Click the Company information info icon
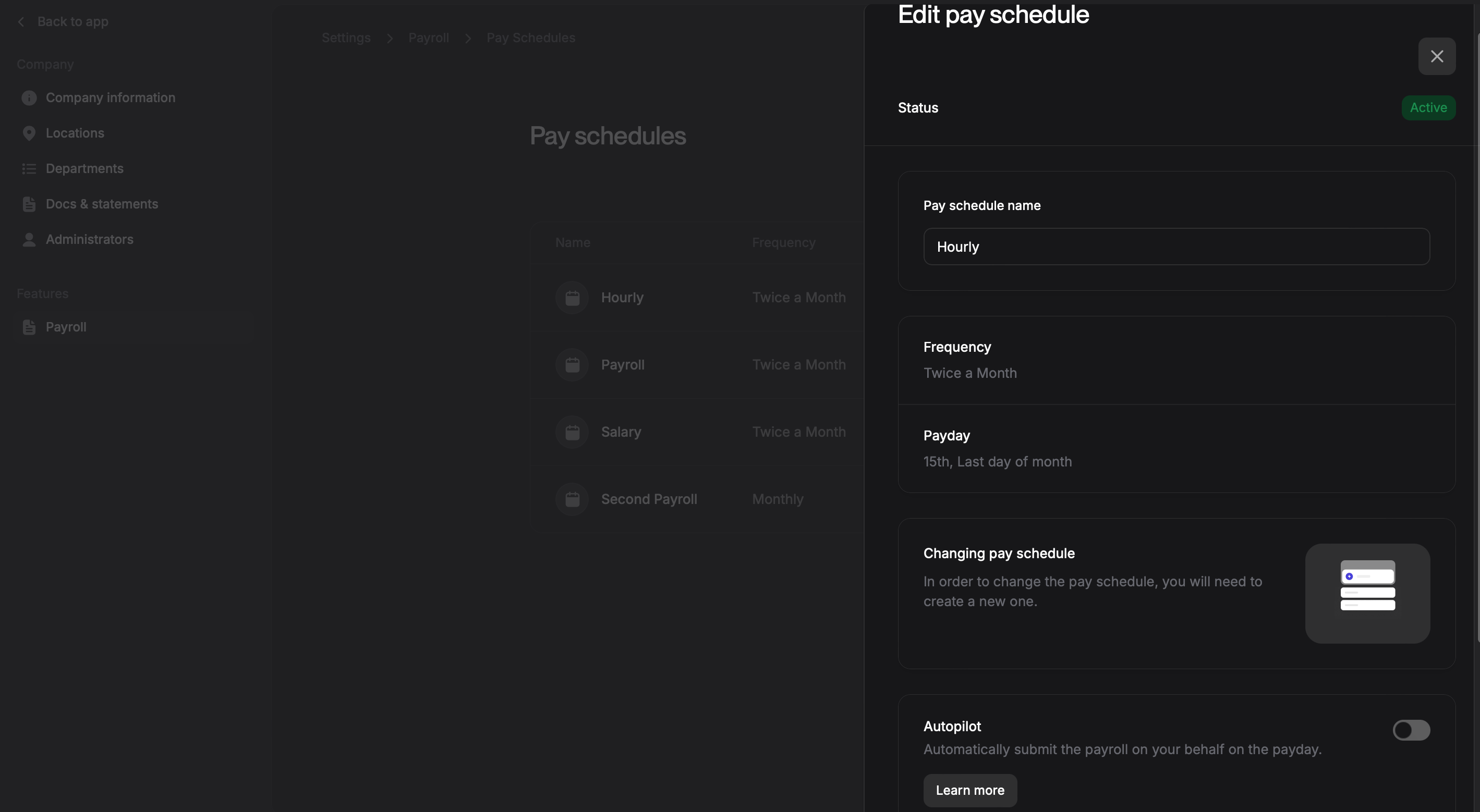This screenshot has width=1480, height=812. click(29, 98)
